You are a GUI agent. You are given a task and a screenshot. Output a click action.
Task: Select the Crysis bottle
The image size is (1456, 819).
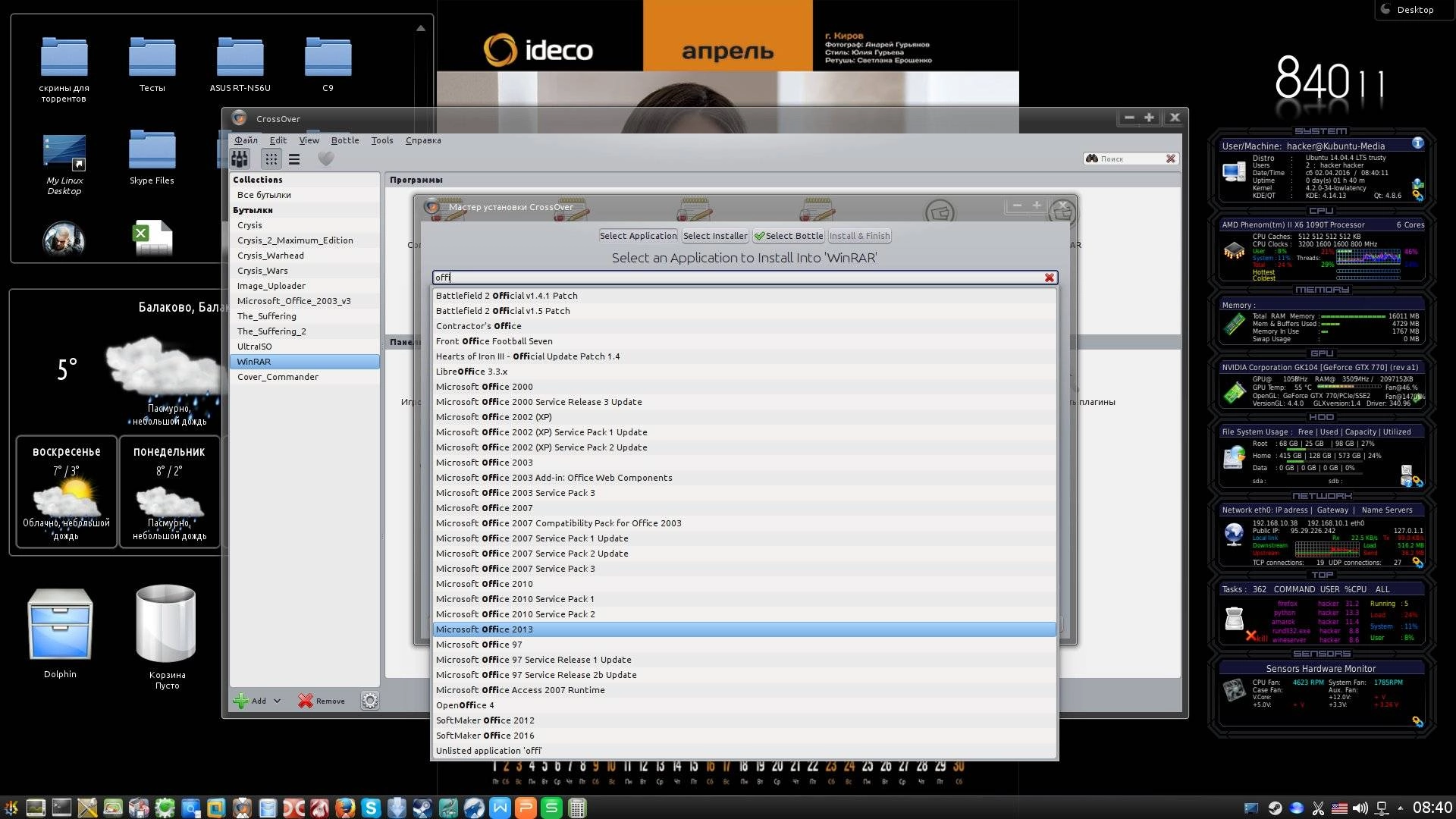coord(305,225)
